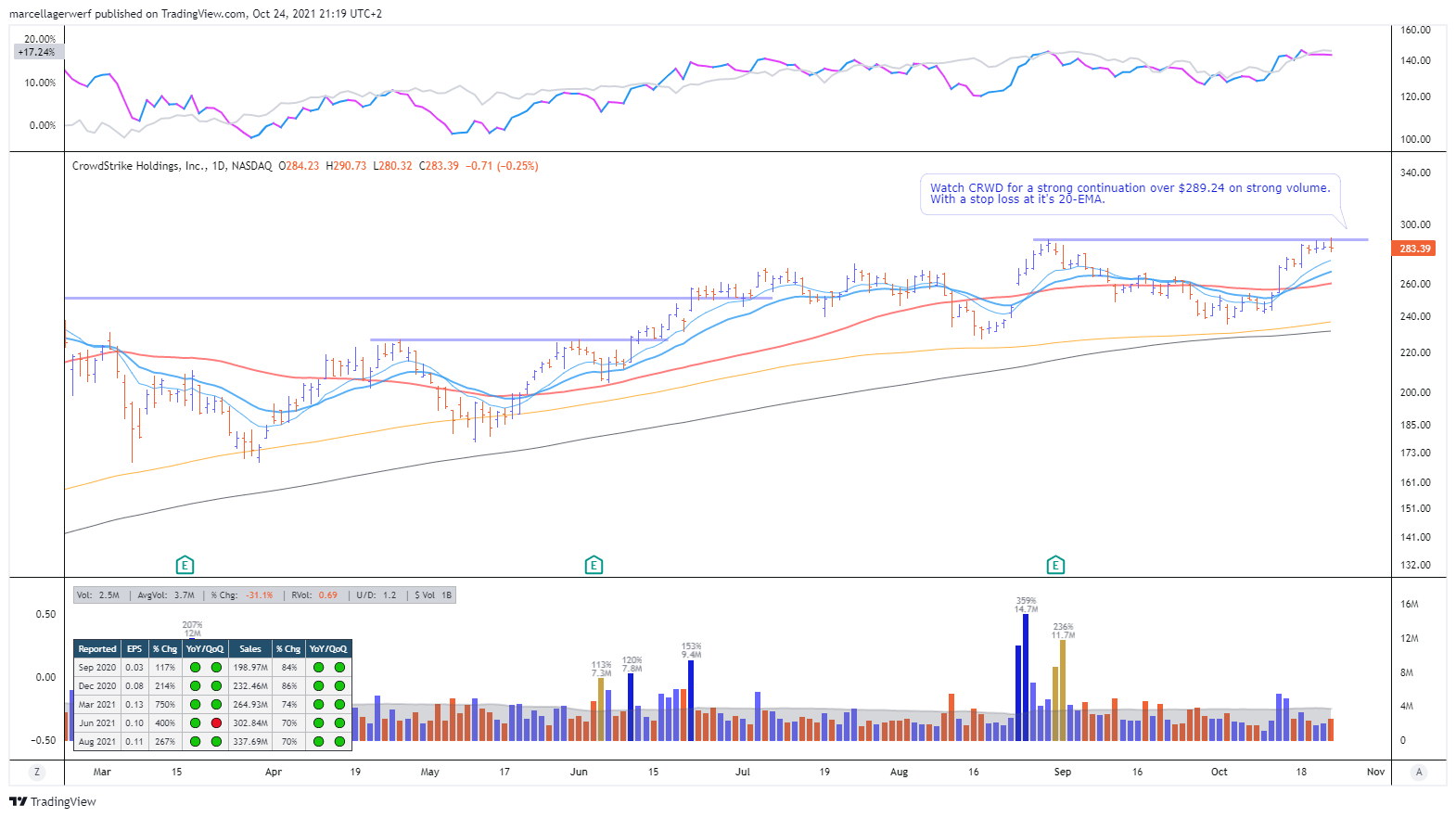The width and height of the screenshot is (1456, 818).
Task: Click the TradingView logo at the bottom
Action: pyautogui.click(x=53, y=801)
